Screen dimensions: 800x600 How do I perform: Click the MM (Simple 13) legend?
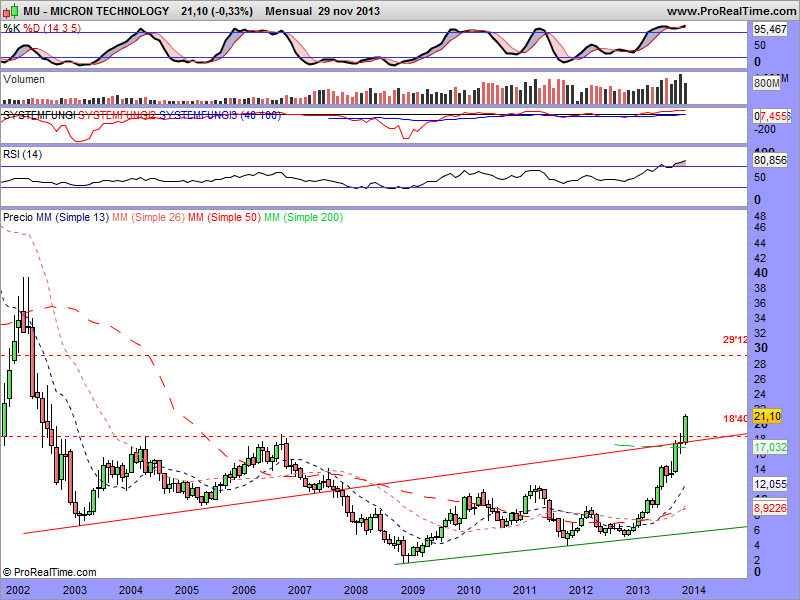click(x=72, y=217)
